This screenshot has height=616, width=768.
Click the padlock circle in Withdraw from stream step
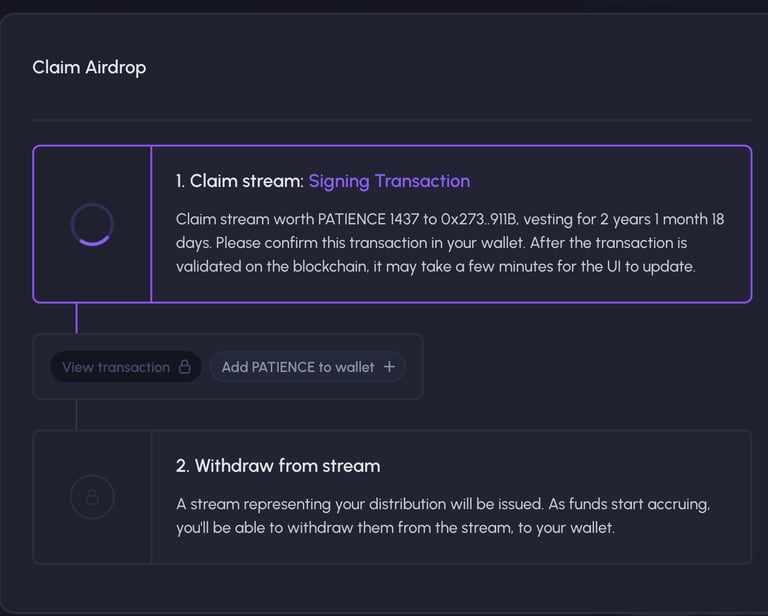pyautogui.click(x=92, y=497)
